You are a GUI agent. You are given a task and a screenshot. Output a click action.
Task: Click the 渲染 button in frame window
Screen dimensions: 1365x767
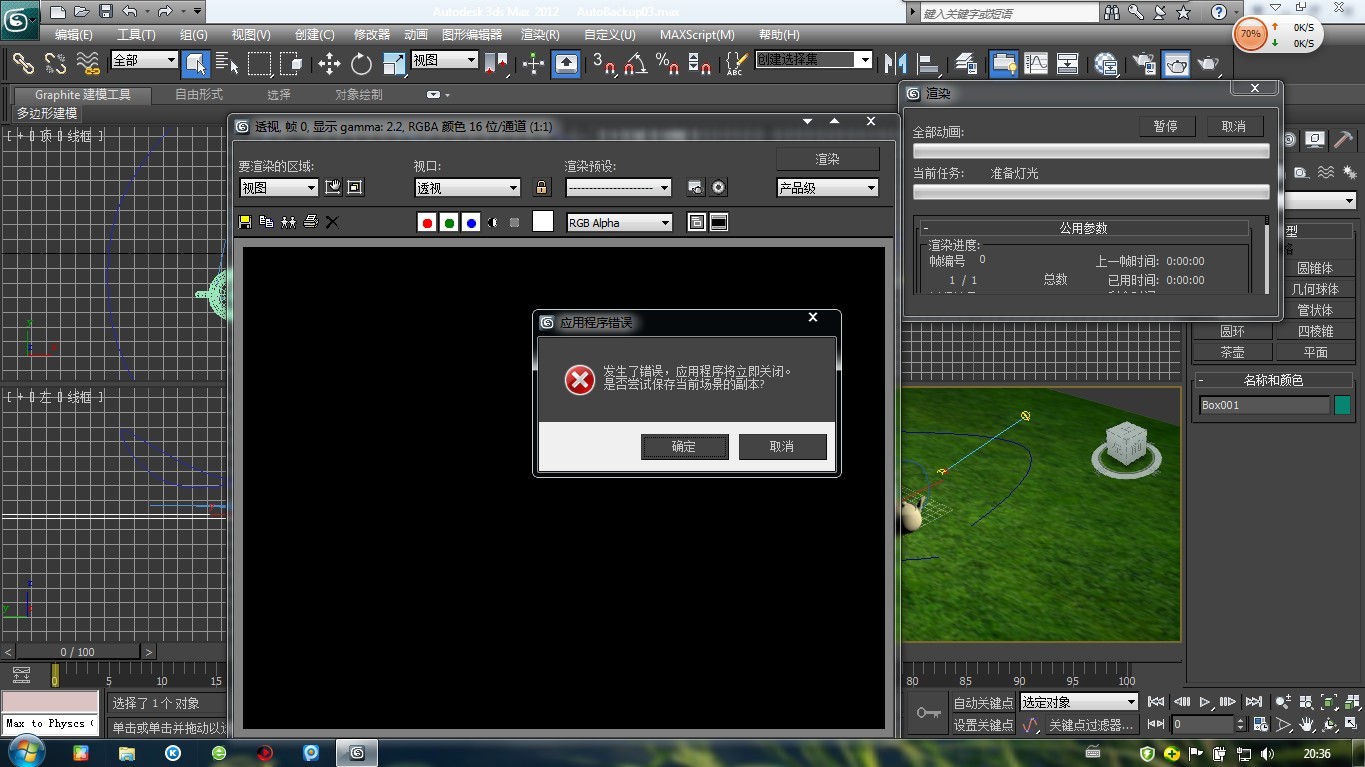click(828, 159)
